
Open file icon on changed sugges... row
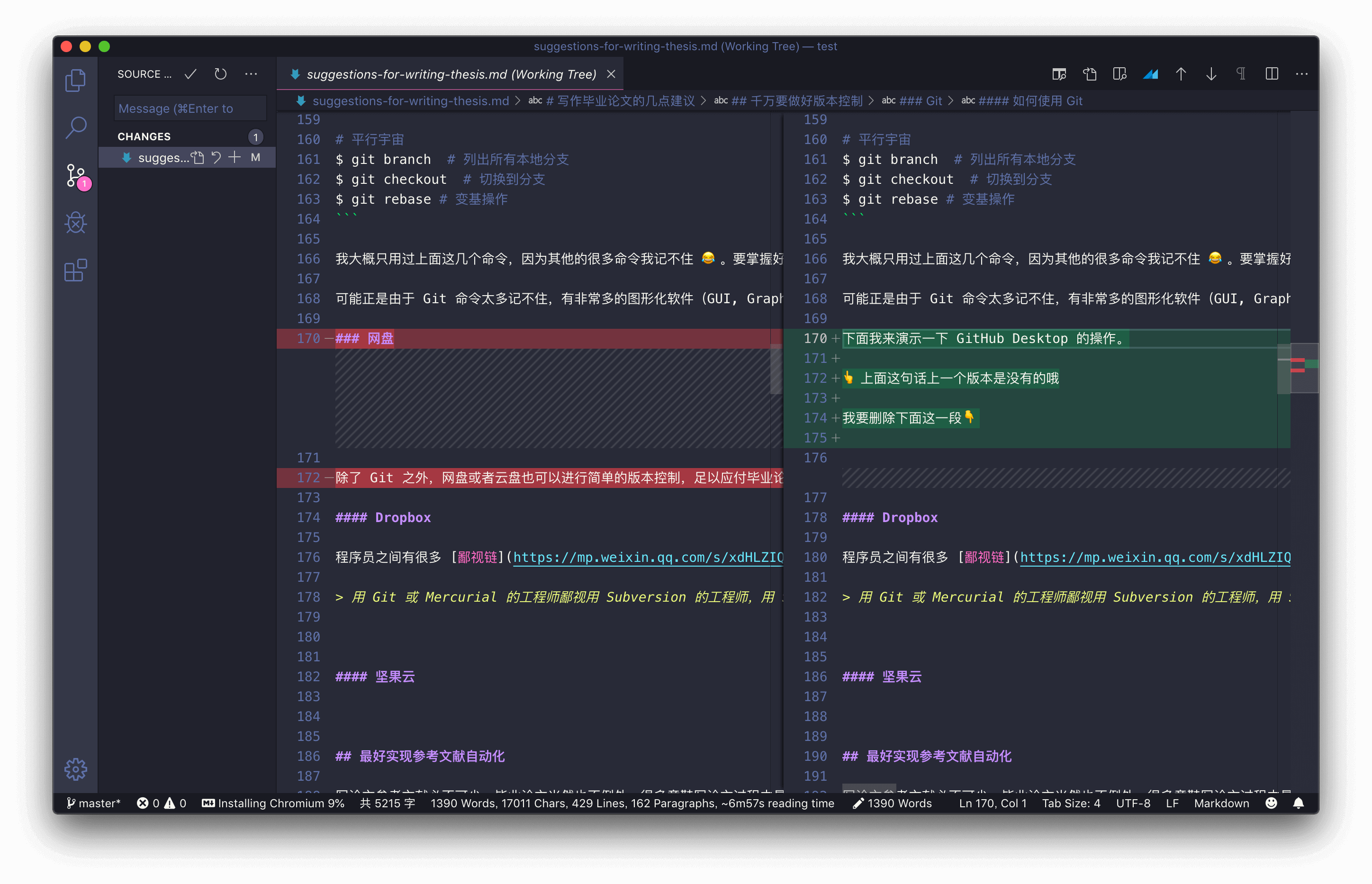198,157
